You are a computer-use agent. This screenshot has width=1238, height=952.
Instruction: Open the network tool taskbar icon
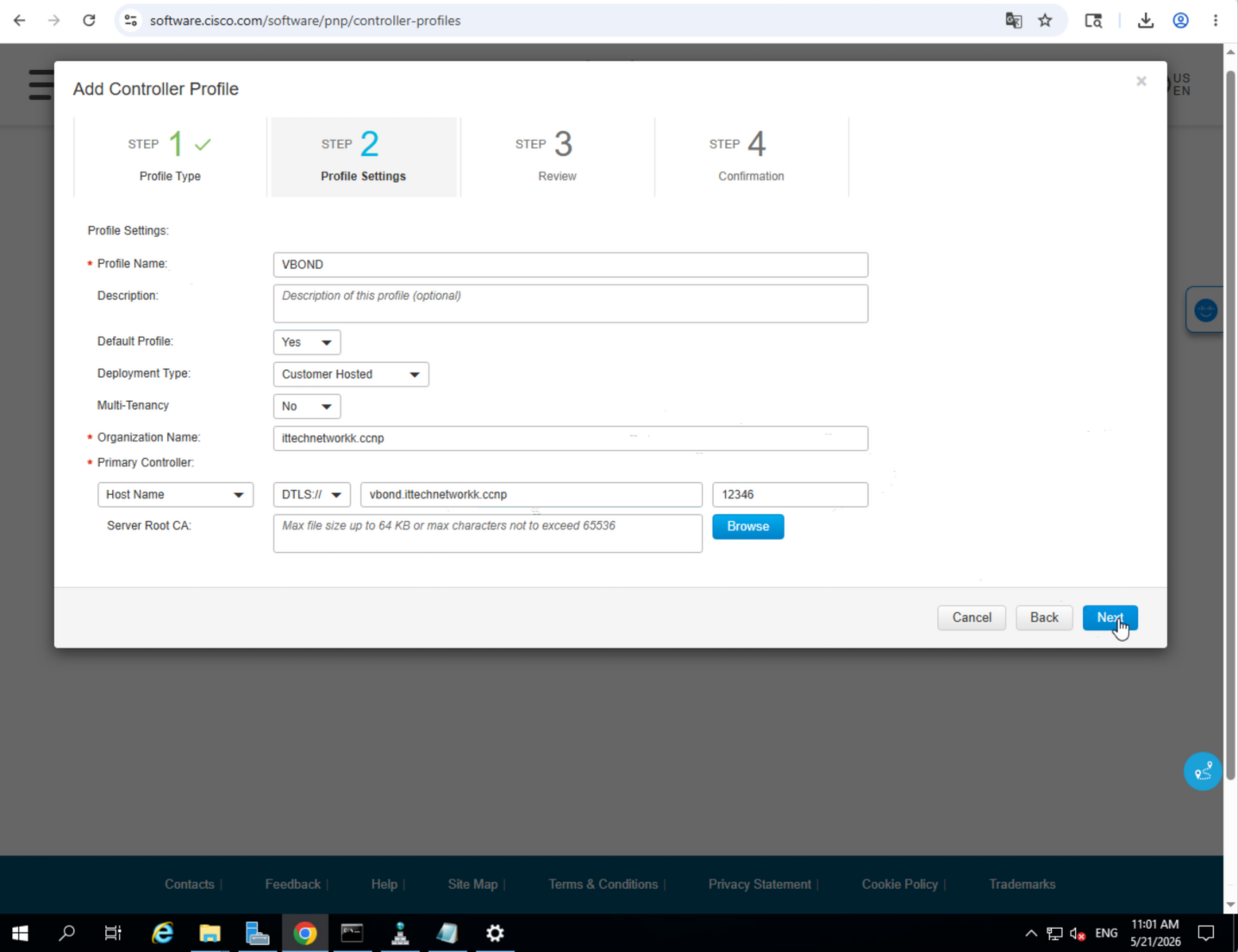(x=400, y=933)
